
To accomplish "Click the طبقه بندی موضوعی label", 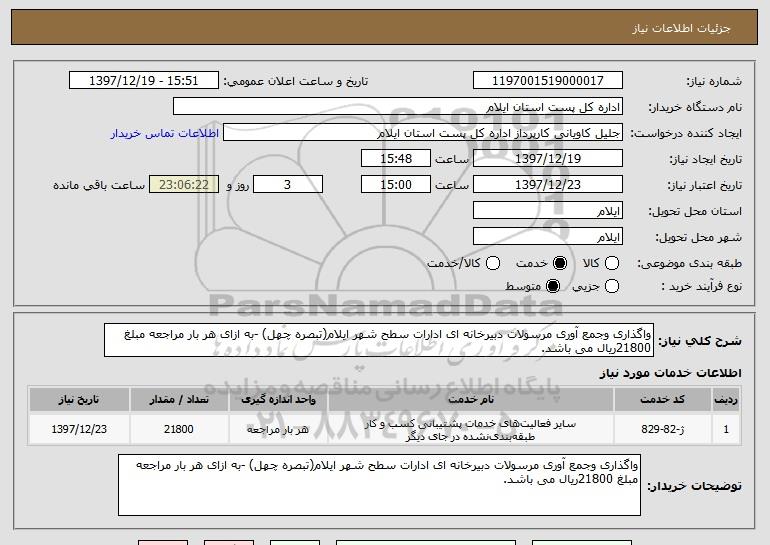I will click(x=689, y=263).
